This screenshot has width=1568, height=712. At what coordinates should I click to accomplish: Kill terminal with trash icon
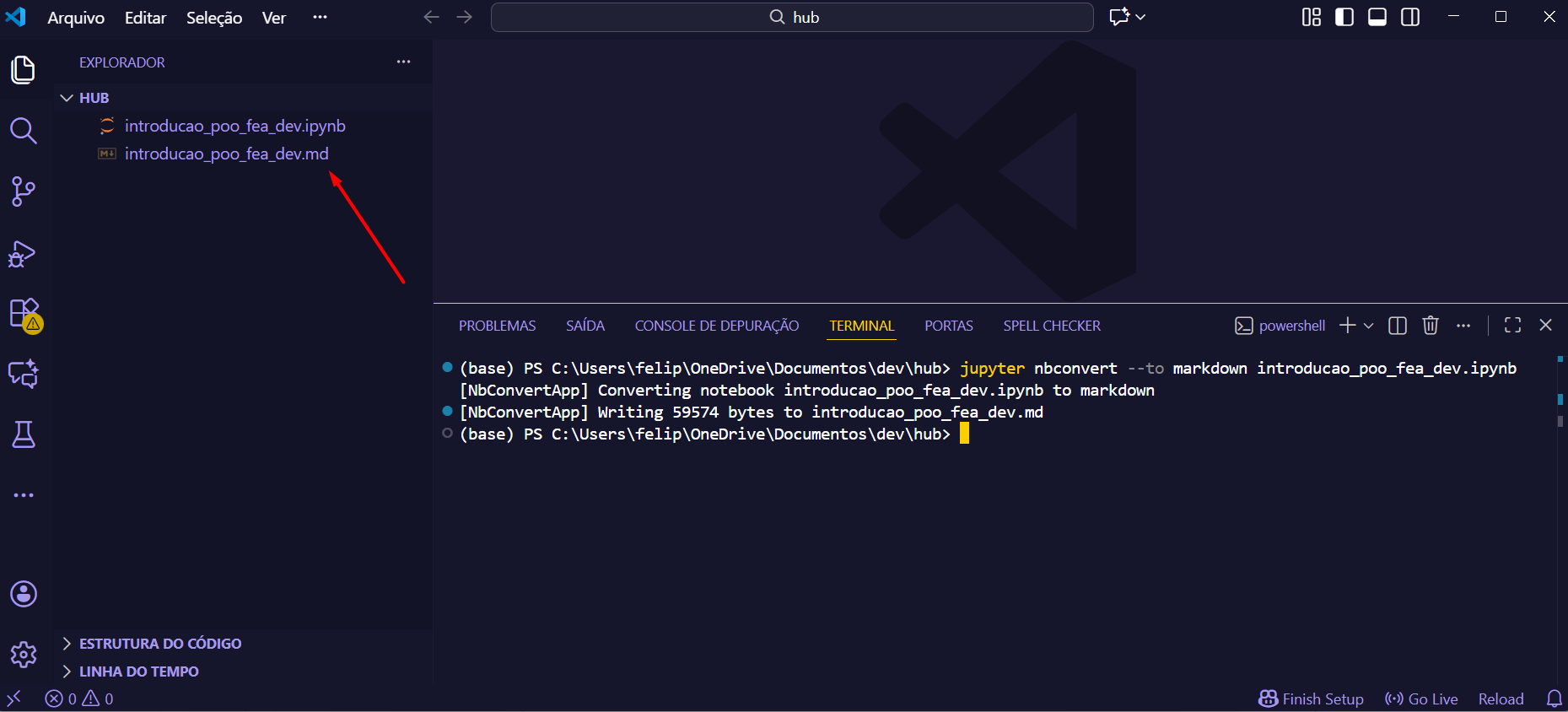pos(1430,326)
